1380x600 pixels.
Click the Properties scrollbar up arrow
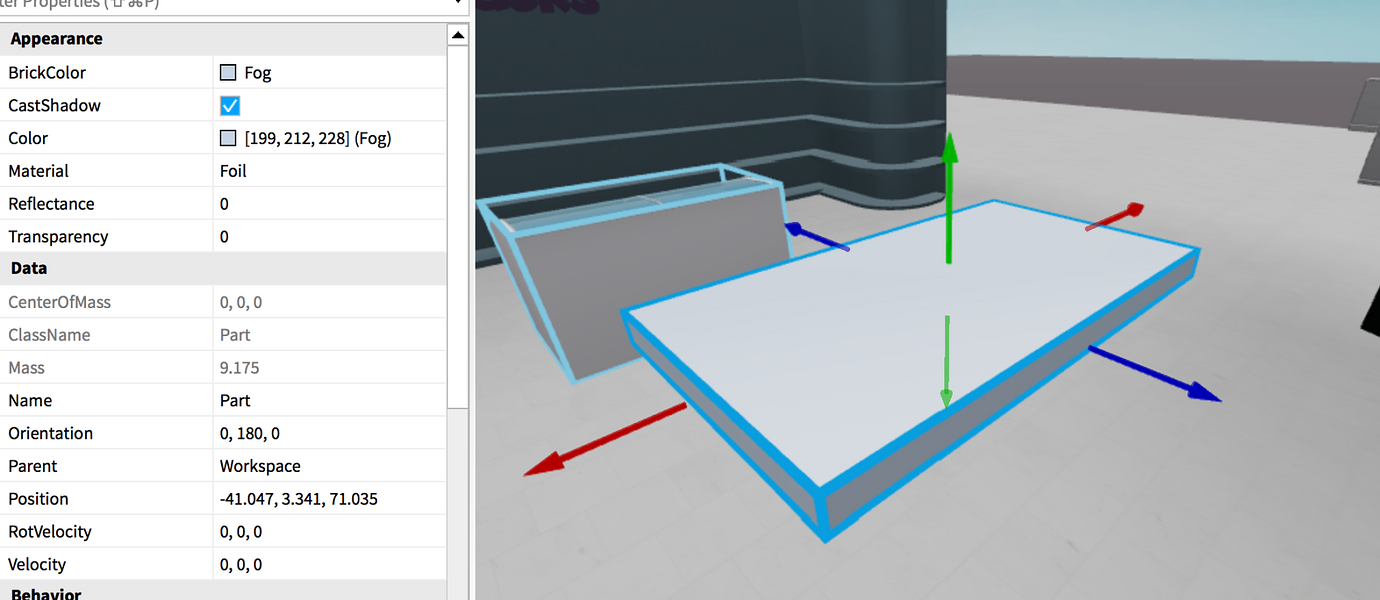point(457,34)
